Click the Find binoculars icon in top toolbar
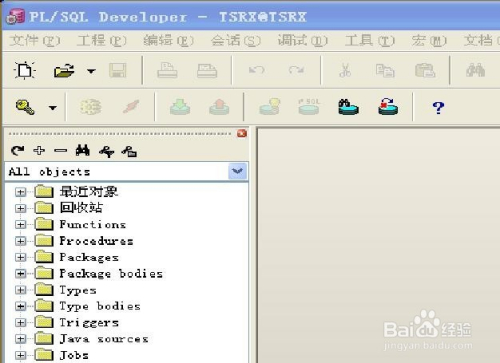The image size is (500, 363). [x=476, y=70]
